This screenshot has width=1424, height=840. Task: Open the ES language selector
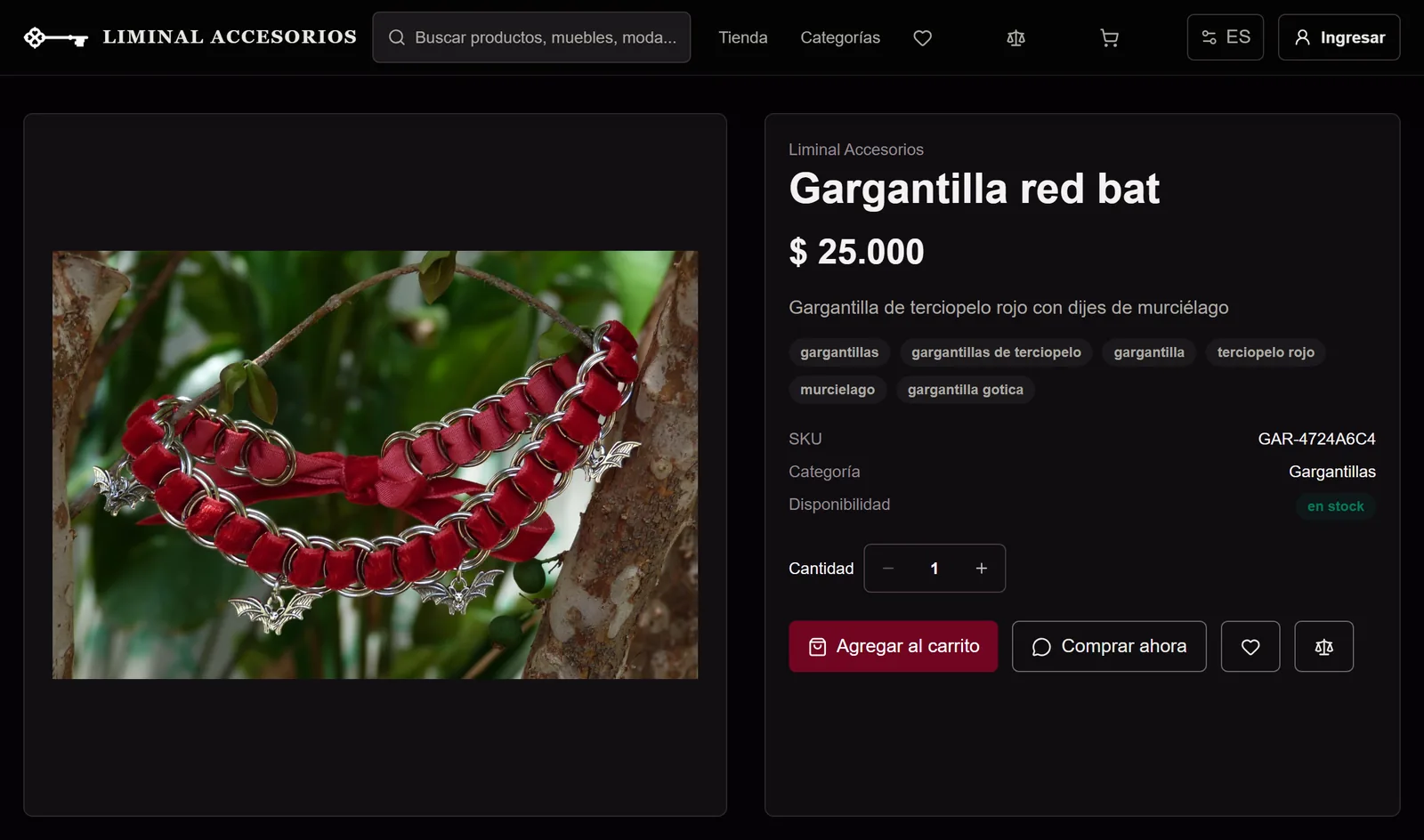click(x=1225, y=37)
